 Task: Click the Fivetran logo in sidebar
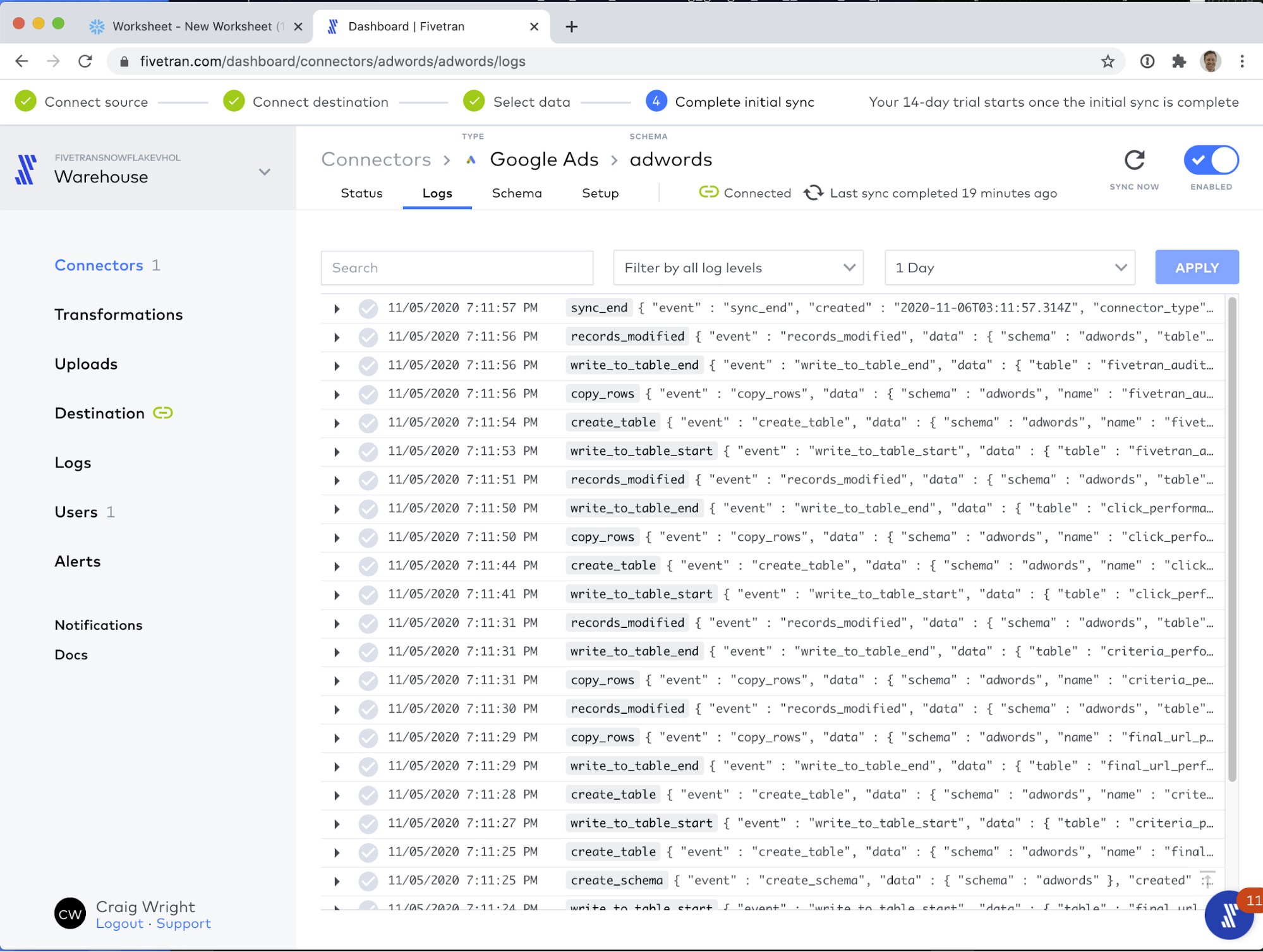point(26,169)
